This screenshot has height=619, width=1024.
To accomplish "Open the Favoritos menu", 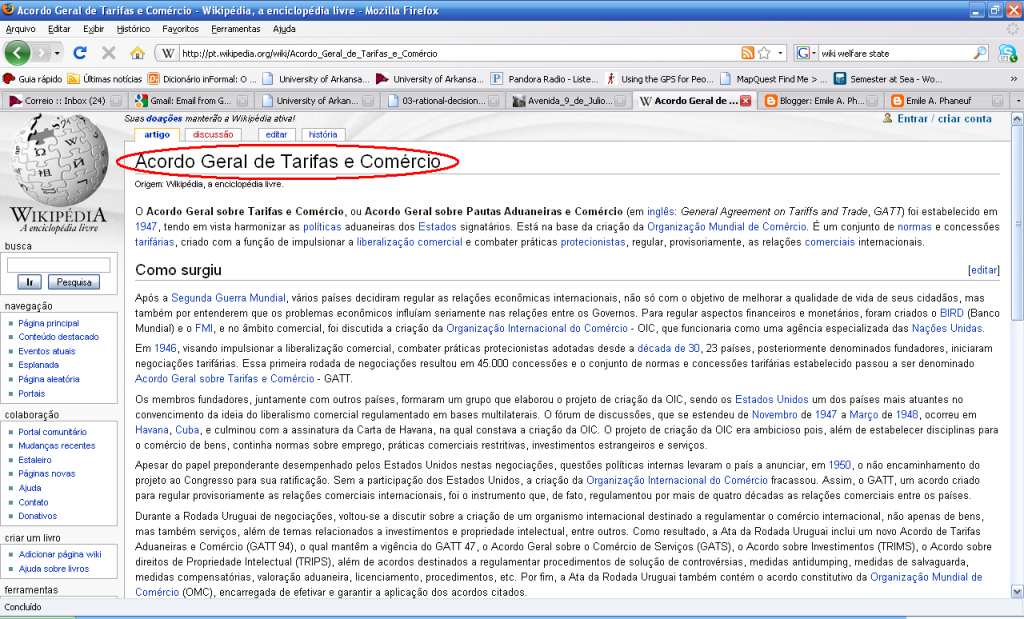I will point(180,29).
